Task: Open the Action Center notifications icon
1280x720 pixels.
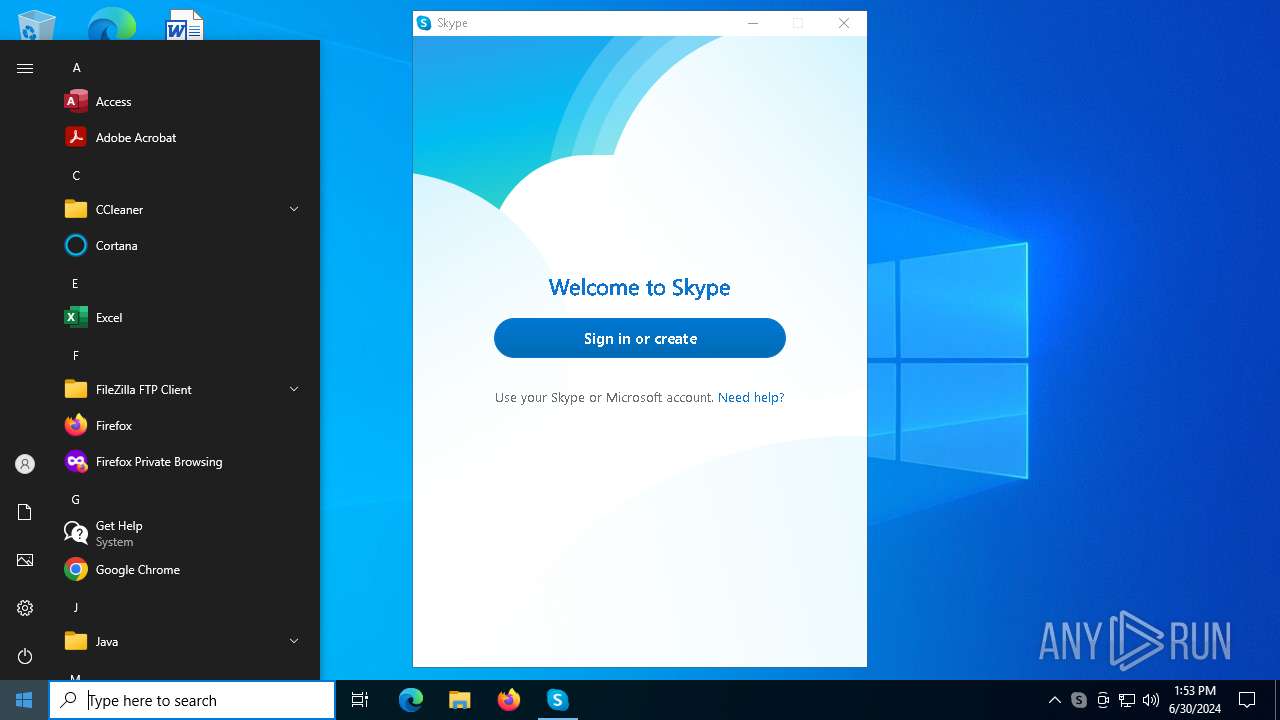Action: click(x=1247, y=700)
